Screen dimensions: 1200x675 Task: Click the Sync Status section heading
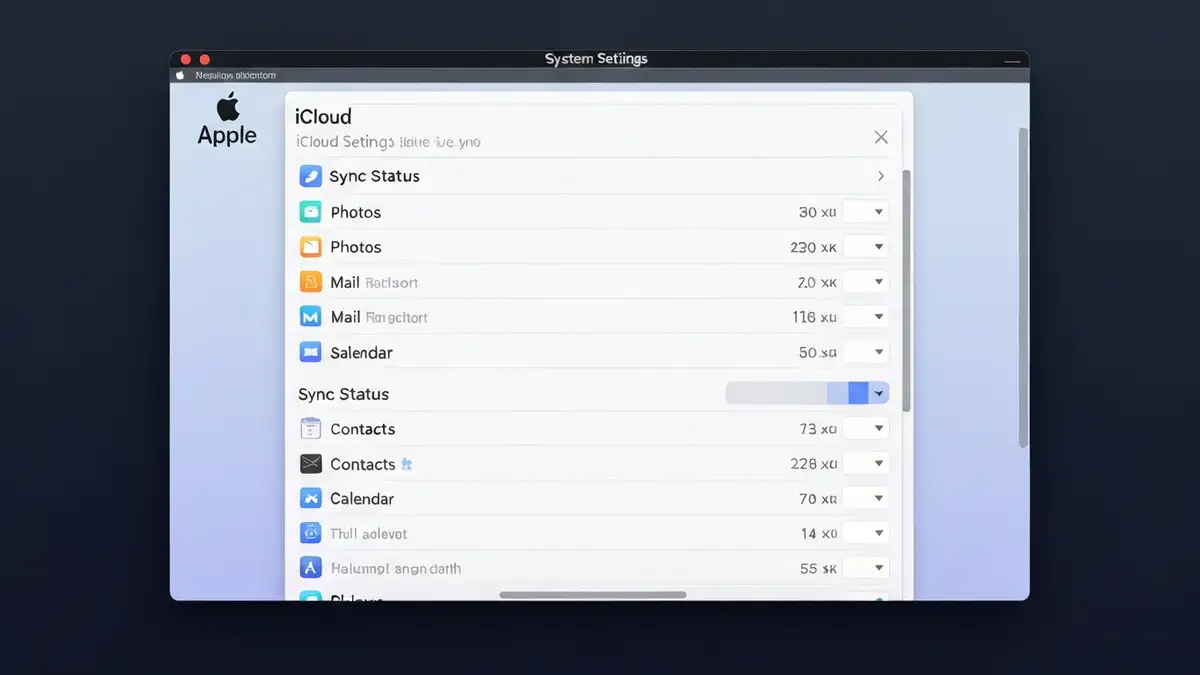[343, 394]
